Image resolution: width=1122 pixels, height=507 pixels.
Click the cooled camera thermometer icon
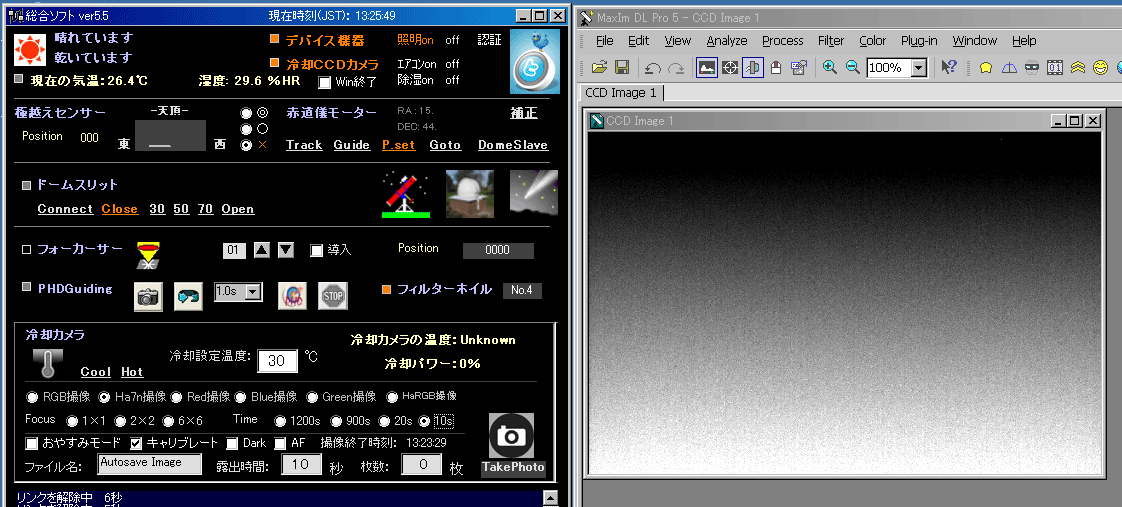pyautogui.click(x=48, y=363)
